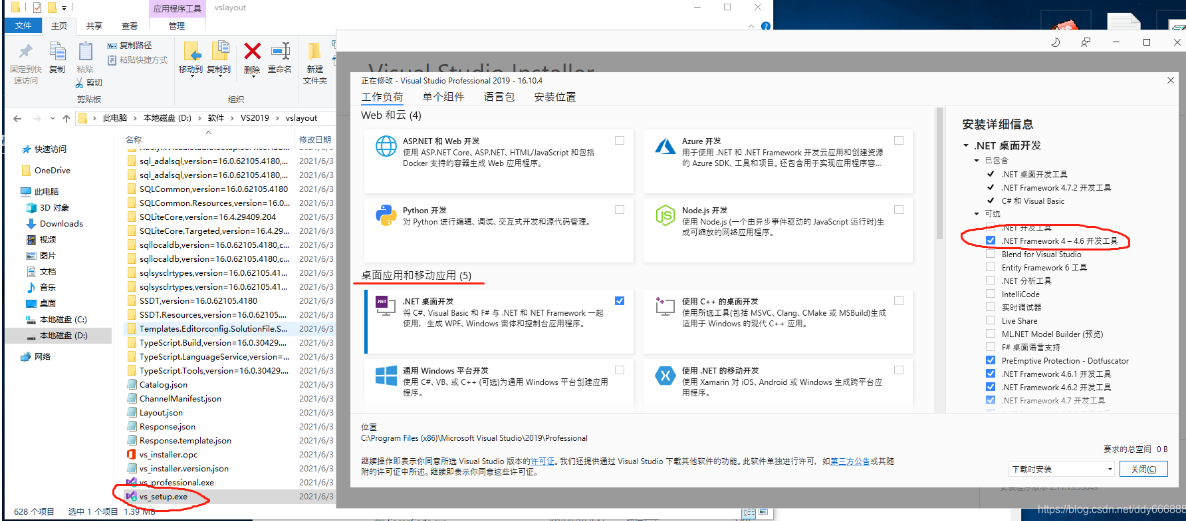Screen dimensions: 1186x521
Task: Click the Cut (剪切) scissors icon
Action: tap(81, 82)
